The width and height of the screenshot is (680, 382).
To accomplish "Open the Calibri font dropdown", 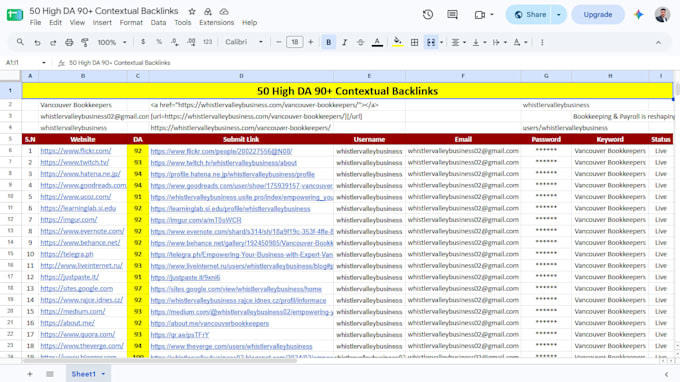I will [x=244, y=42].
